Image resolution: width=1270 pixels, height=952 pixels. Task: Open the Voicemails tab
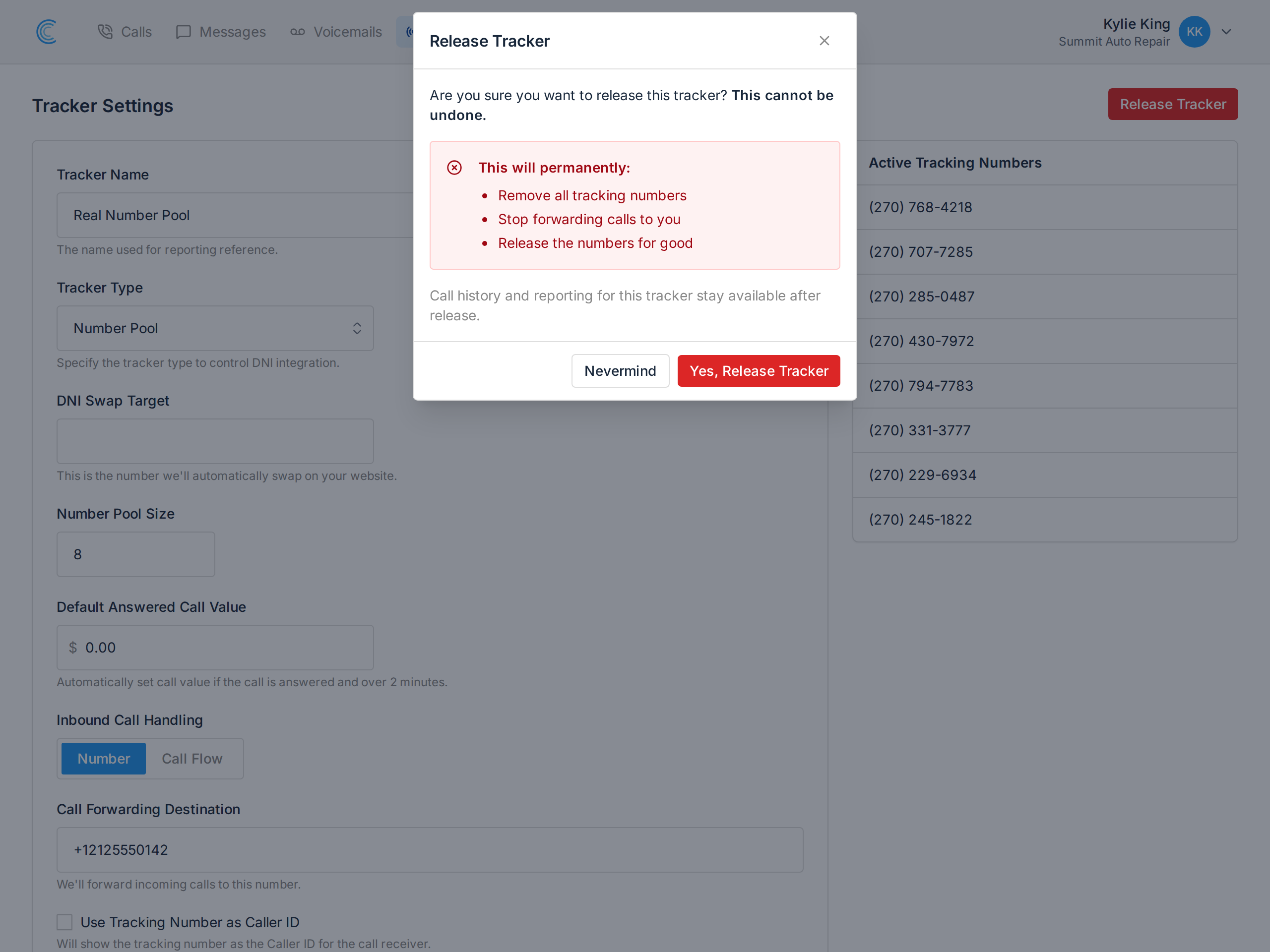point(336,32)
